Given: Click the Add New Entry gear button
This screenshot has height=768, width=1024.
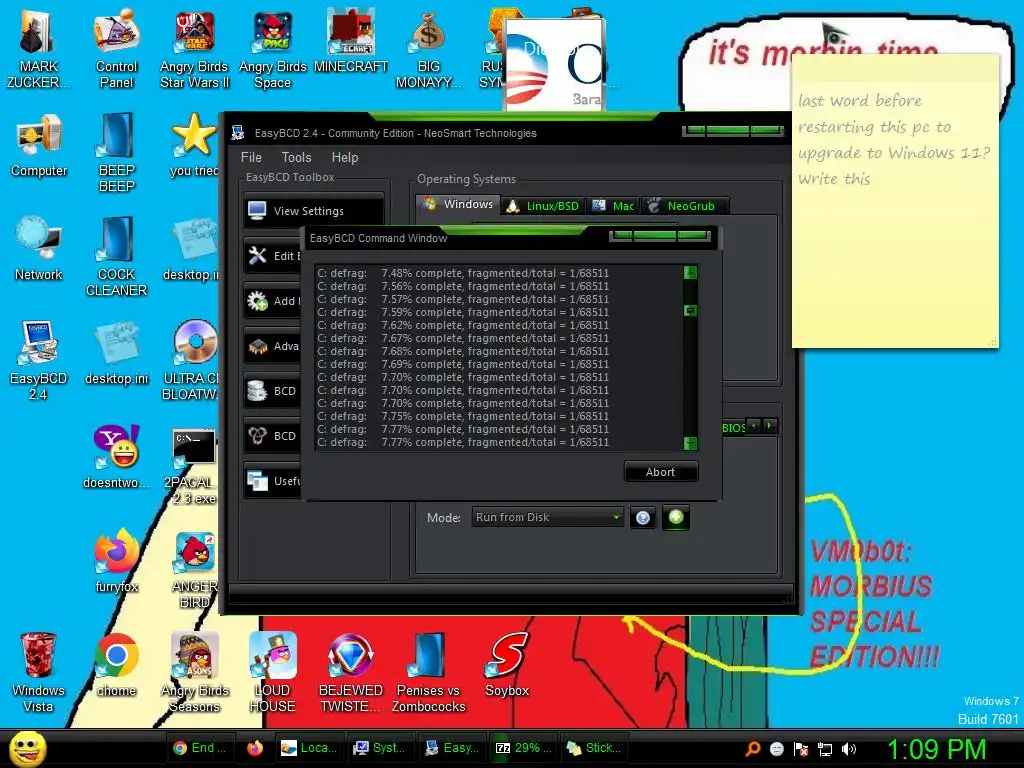Looking at the screenshot, I should coord(273,301).
